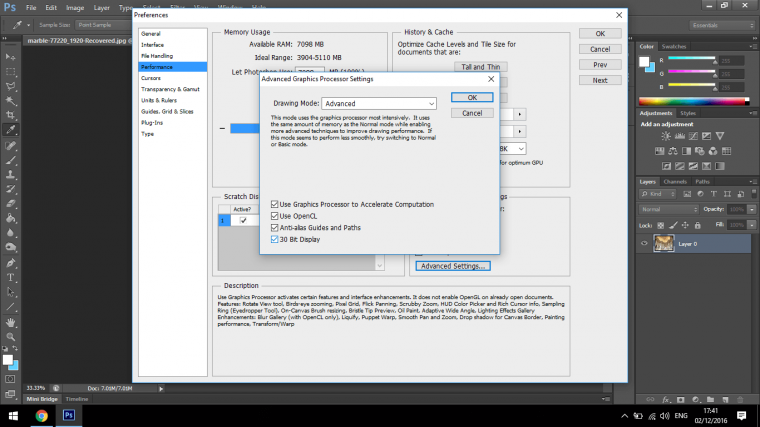Click Prev in Preferences dialog

pyautogui.click(x=600, y=65)
